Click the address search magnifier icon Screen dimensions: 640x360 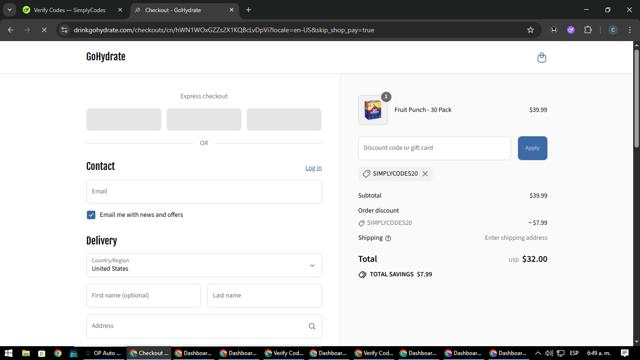point(312,326)
